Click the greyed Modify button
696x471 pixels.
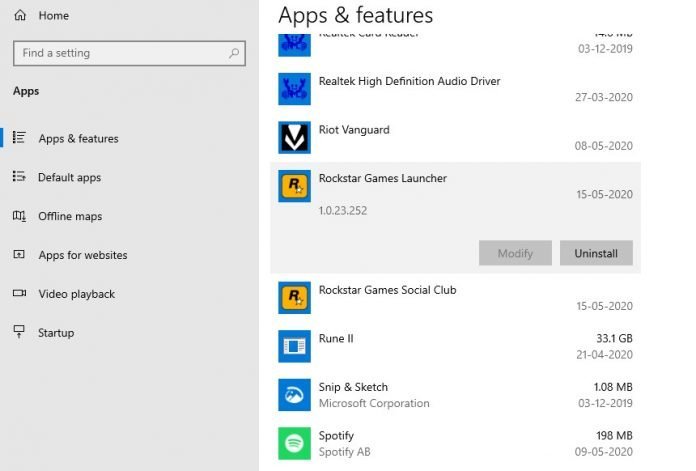click(x=515, y=253)
